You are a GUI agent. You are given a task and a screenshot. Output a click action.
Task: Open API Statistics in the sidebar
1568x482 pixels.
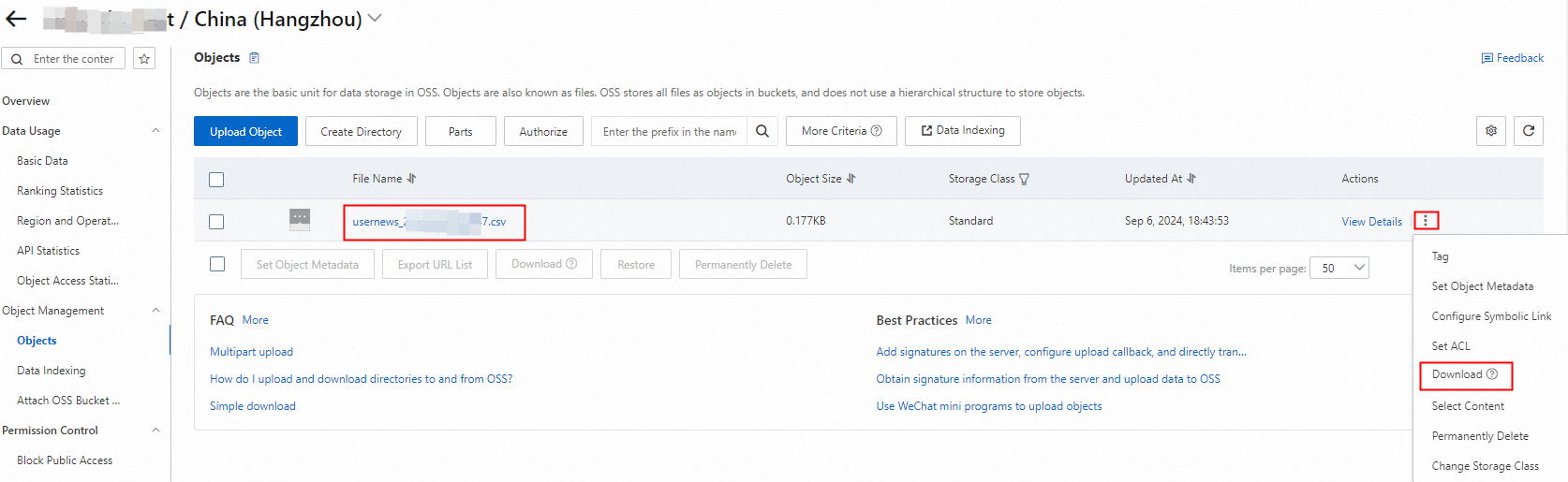pos(48,251)
